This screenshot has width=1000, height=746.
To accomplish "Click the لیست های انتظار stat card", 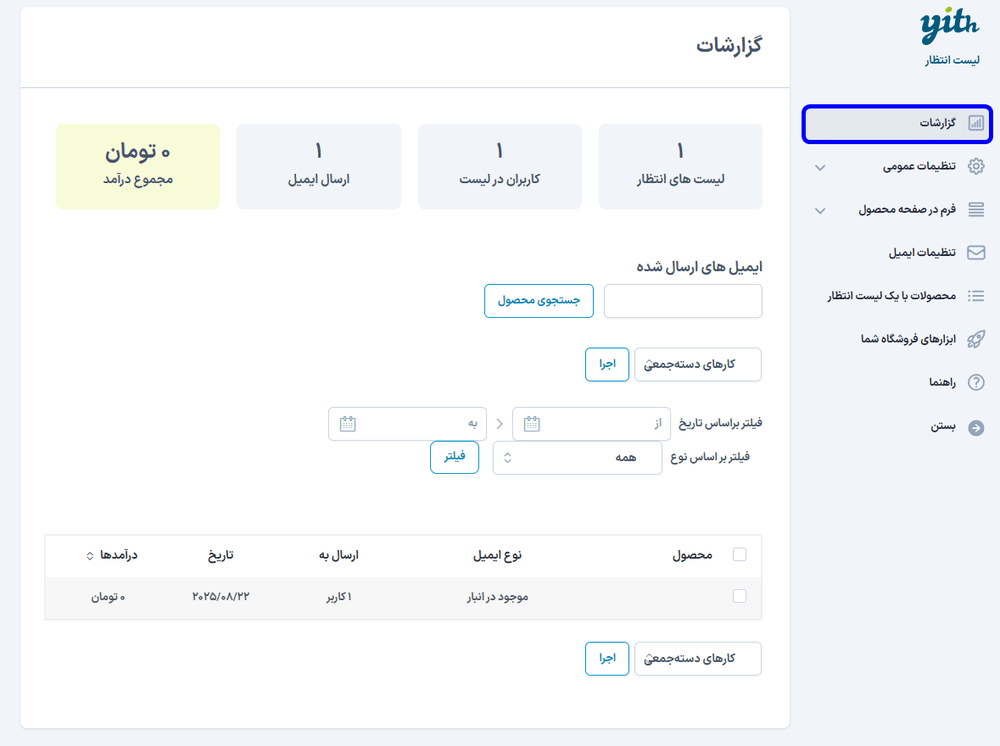I will click(680, 166).
